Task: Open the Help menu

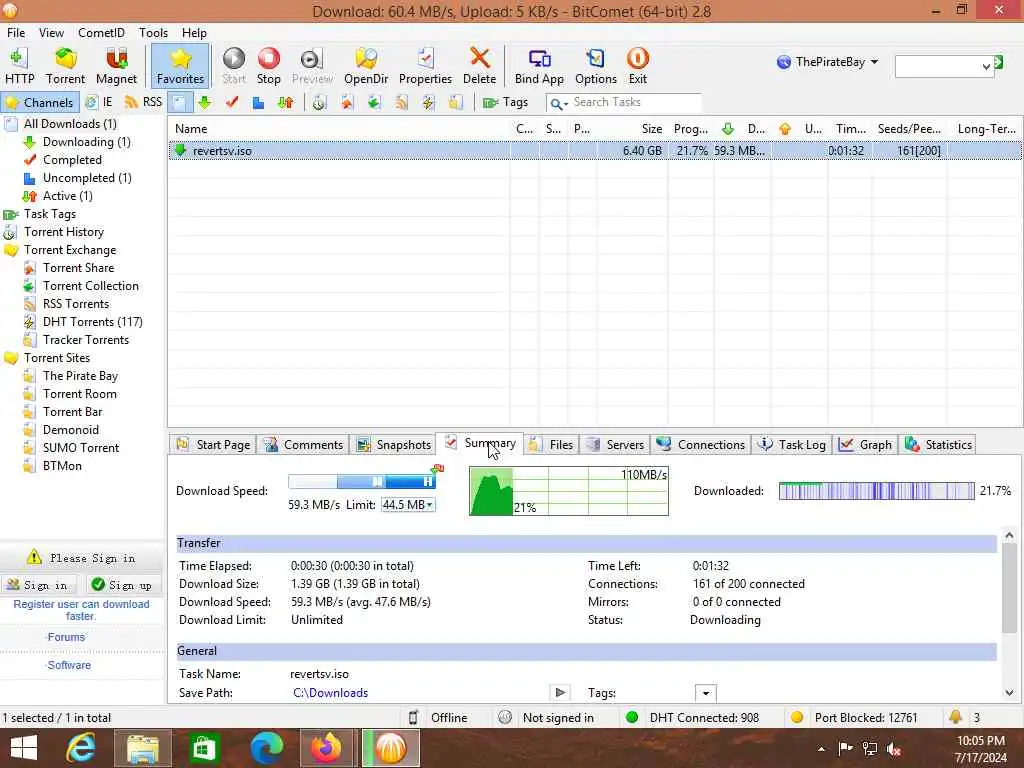Action: click(194, 33)
